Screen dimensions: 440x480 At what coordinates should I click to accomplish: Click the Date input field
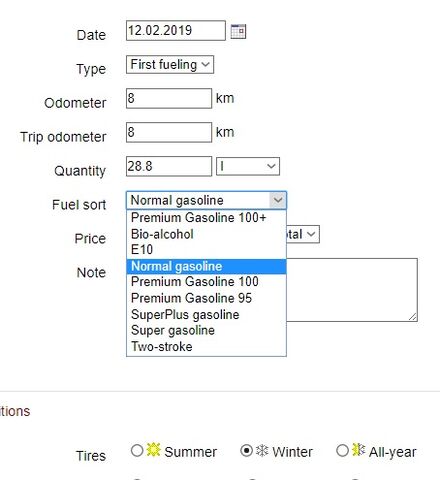pyautogui.click(x=176, y=31)
